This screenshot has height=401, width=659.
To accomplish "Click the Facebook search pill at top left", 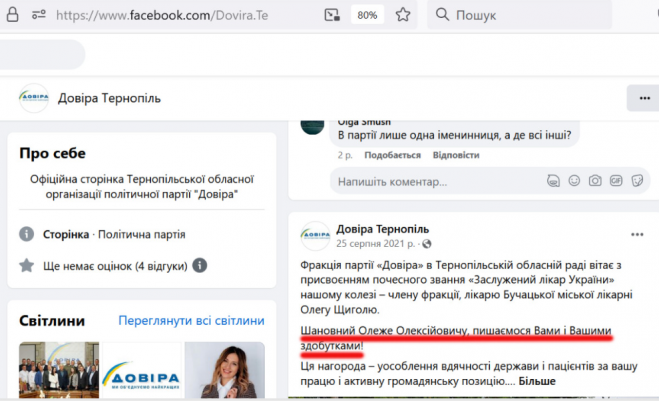I will [x=42, y=55].
